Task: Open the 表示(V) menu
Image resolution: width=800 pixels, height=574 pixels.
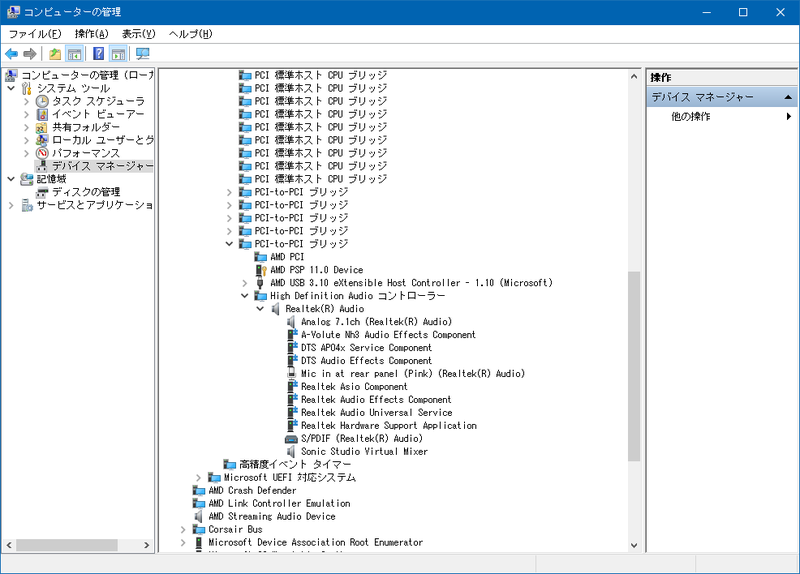Action: click(138, 34)
